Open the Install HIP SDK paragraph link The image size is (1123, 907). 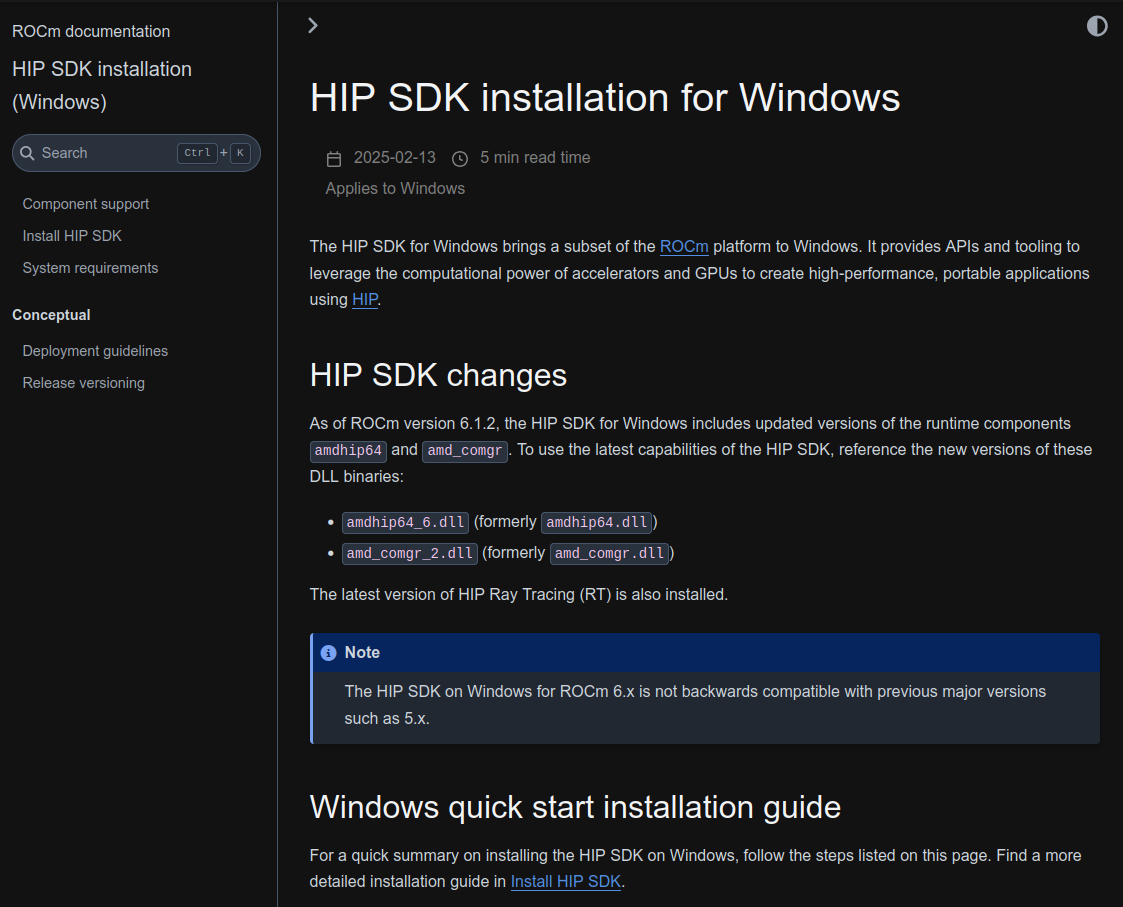[566, 882]
